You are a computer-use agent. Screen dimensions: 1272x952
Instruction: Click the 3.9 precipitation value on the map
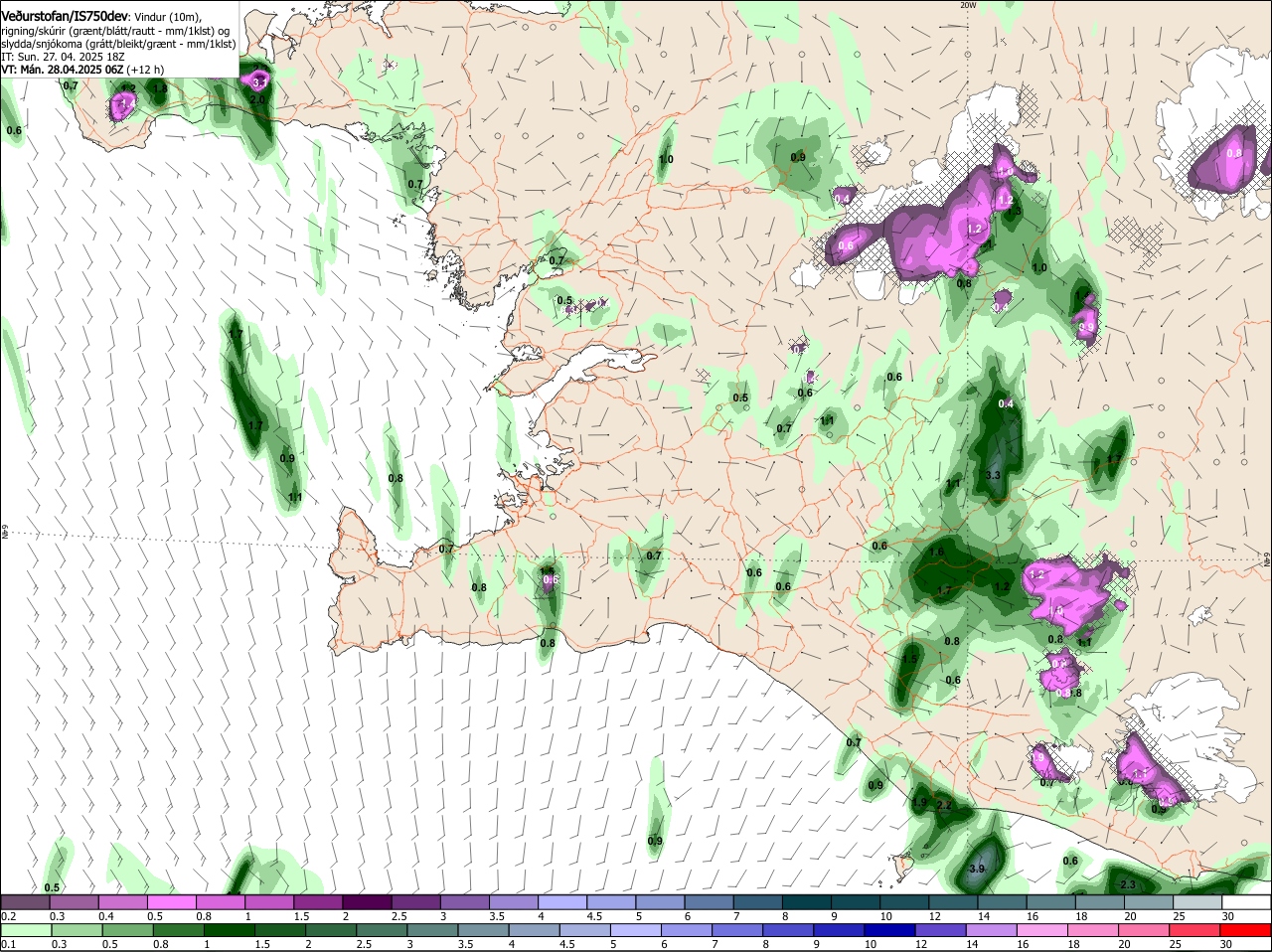tap(976, 869)
